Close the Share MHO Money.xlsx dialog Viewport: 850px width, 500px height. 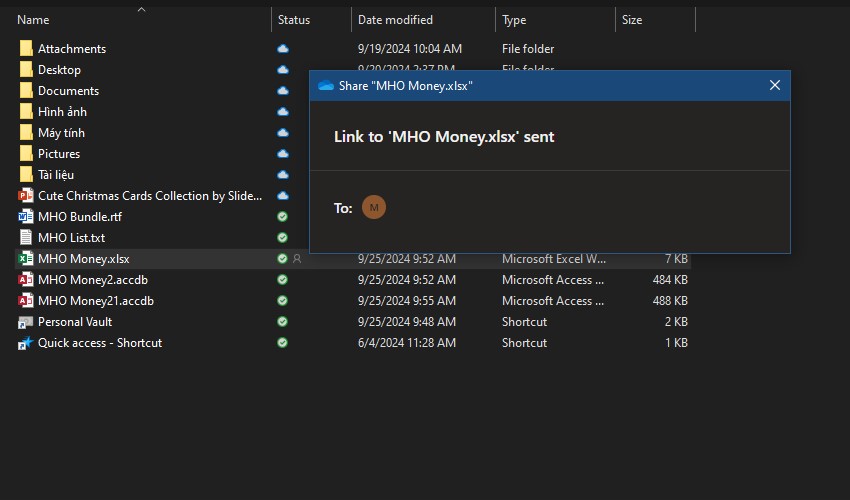[x=774, y=86]
